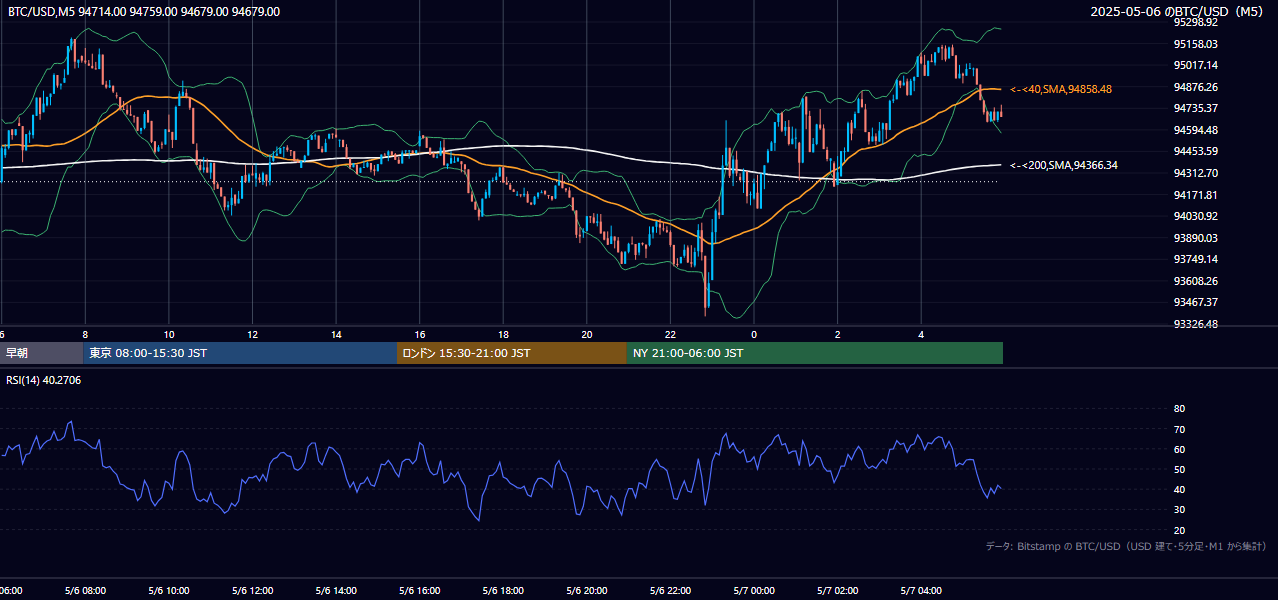Click the RSI axis level 60
The image size is (1278, 600).
(x=1179, y=449)
